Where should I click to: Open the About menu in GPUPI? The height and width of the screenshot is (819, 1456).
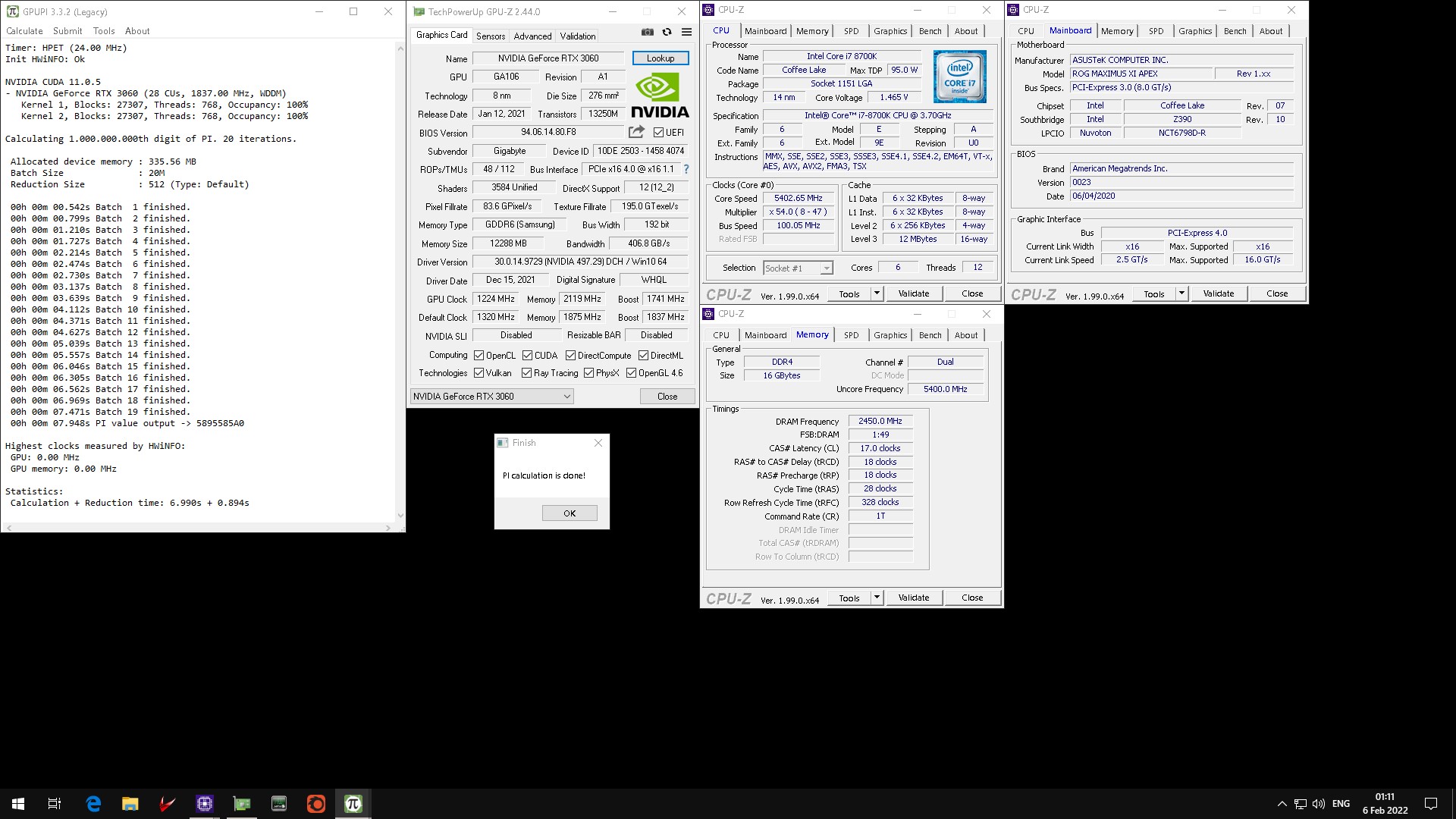[x=137, y=31]
